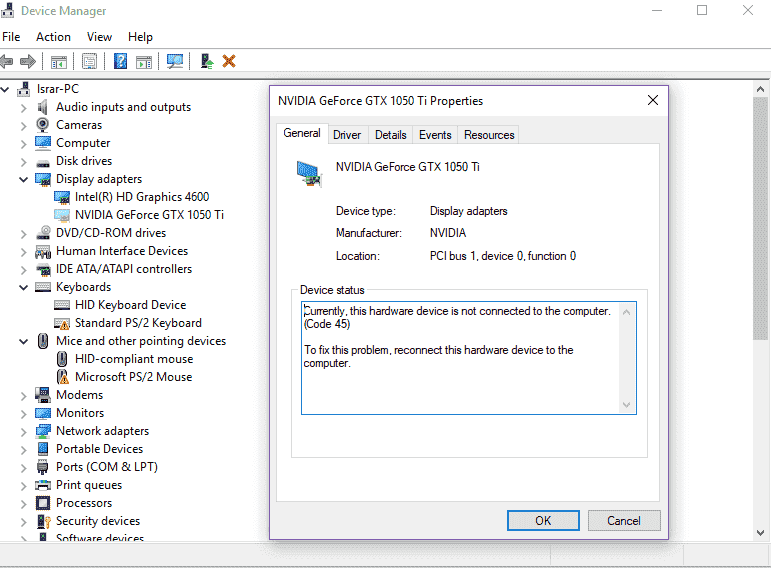Click the Forward arrow toolbar icon

tap(28, 61)
